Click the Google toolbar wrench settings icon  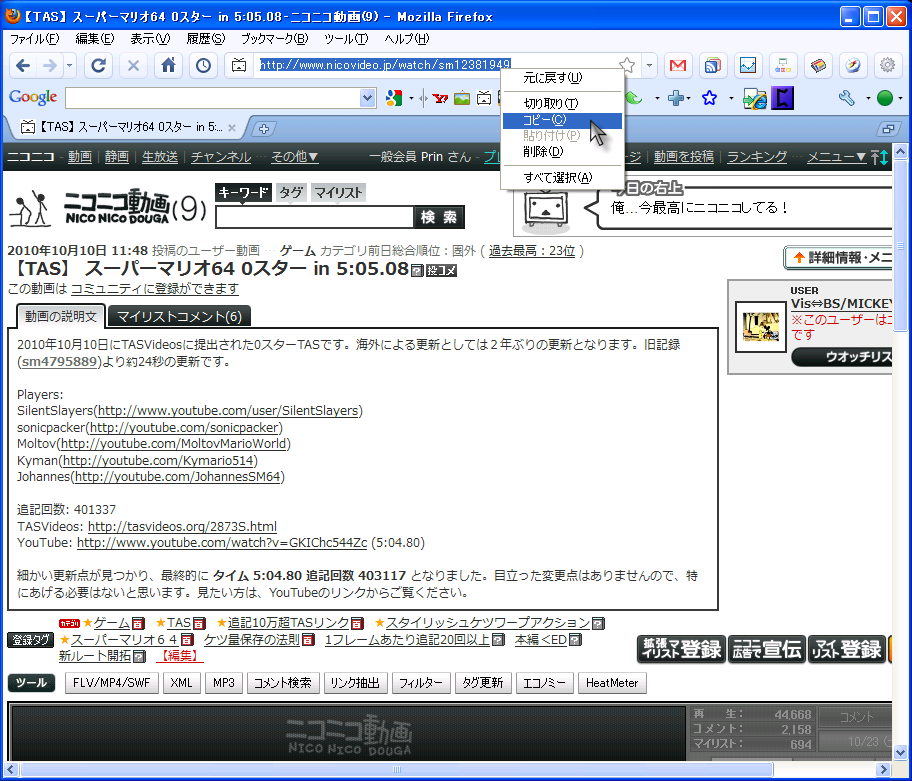(846, 98)
